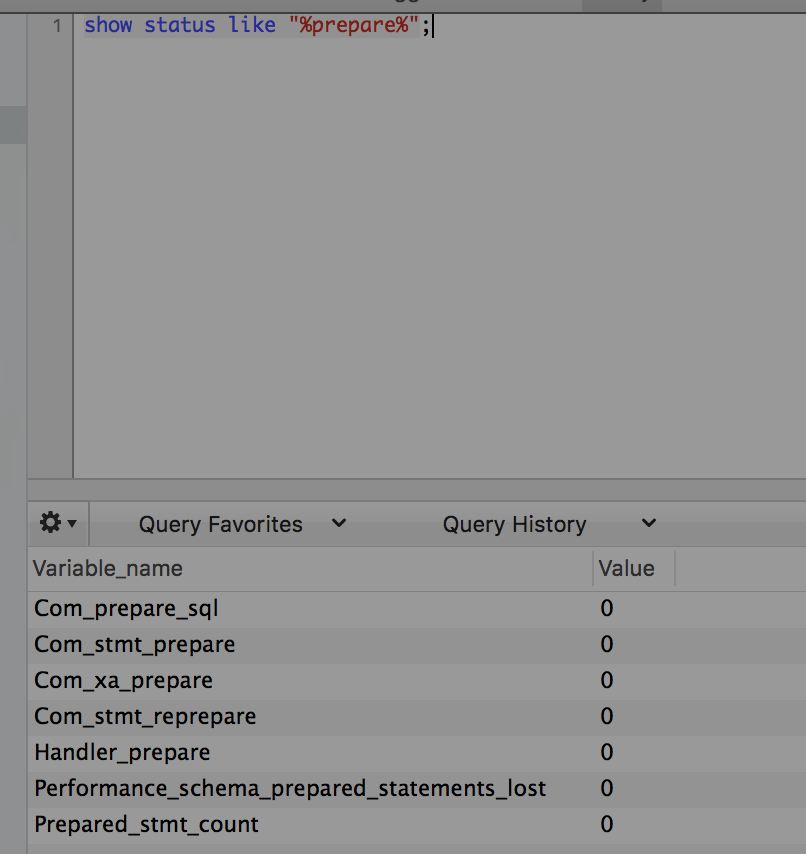Select the Handler_prepare row
The width and height of the screenshot is (806, 854).
click(x=417, y=752)
